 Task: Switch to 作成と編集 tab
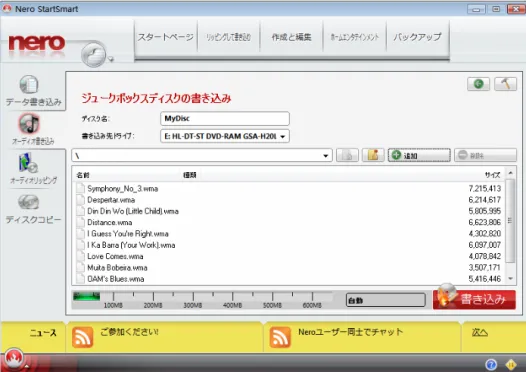[291, 37]
